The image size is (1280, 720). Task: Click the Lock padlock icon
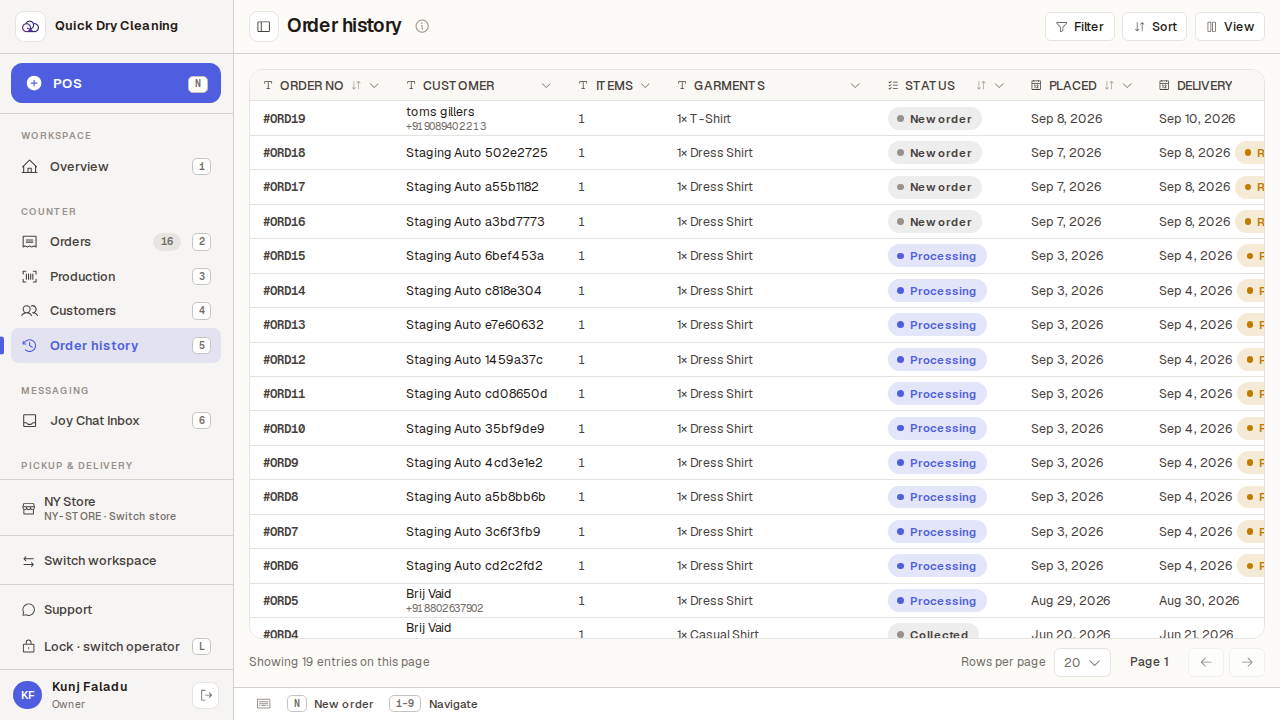coord(29,647)
